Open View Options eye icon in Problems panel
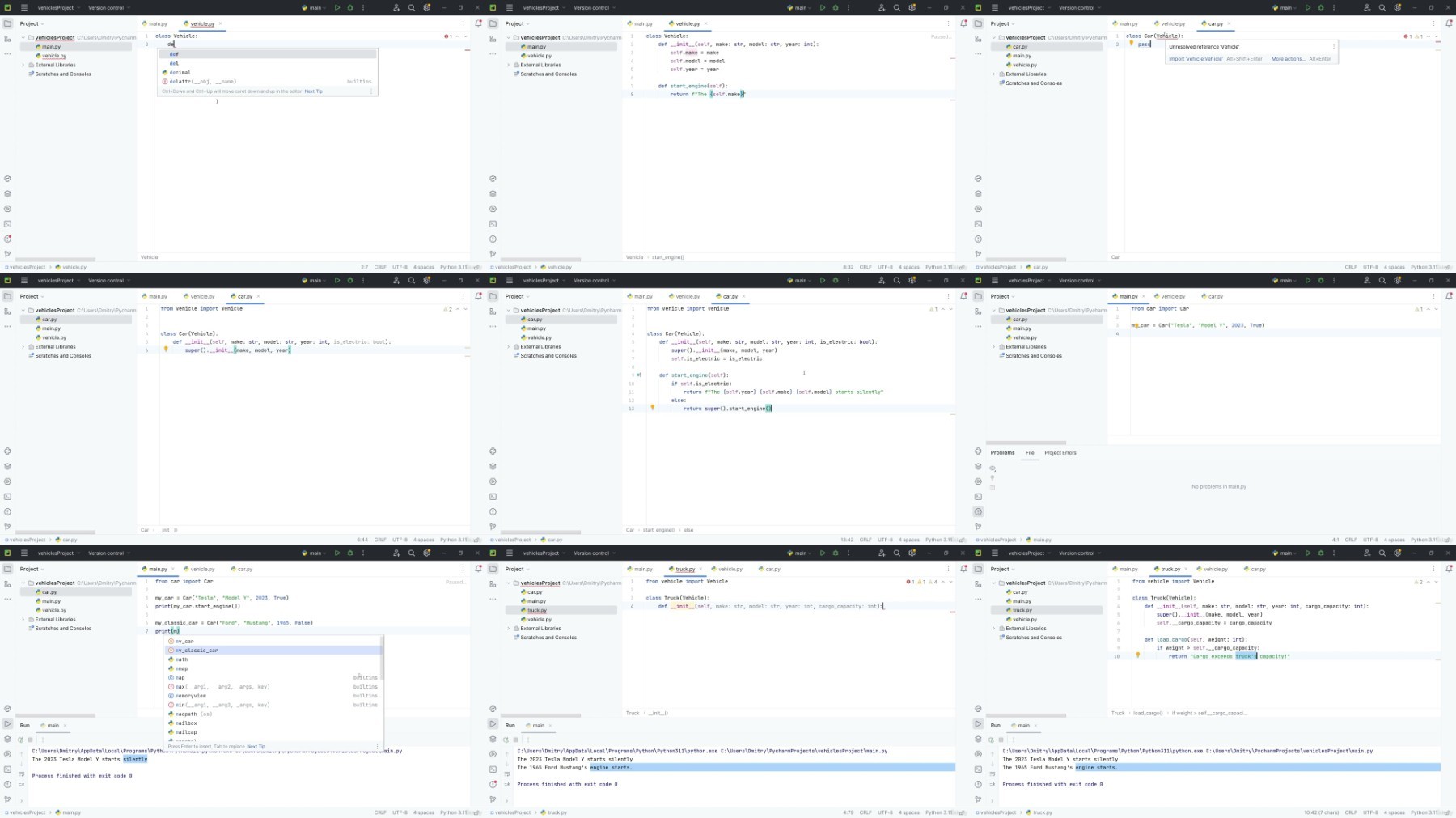 (993, 468)
